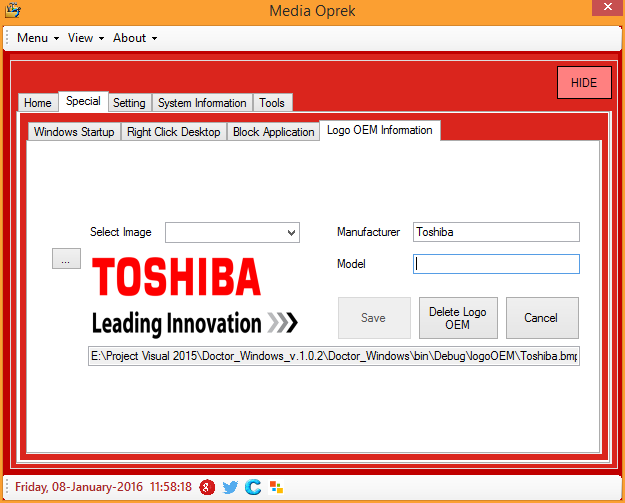The width and height of the screenshot is (625, 503).
Task: Select the Logo OEM Information sub-tab
Action: pyautogui.click(x=379, y=130)
